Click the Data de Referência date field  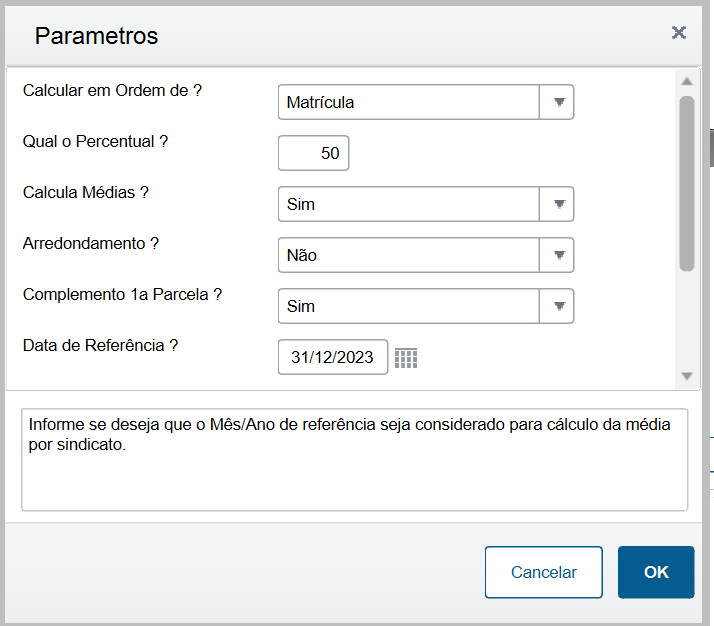tap(333, 357)
